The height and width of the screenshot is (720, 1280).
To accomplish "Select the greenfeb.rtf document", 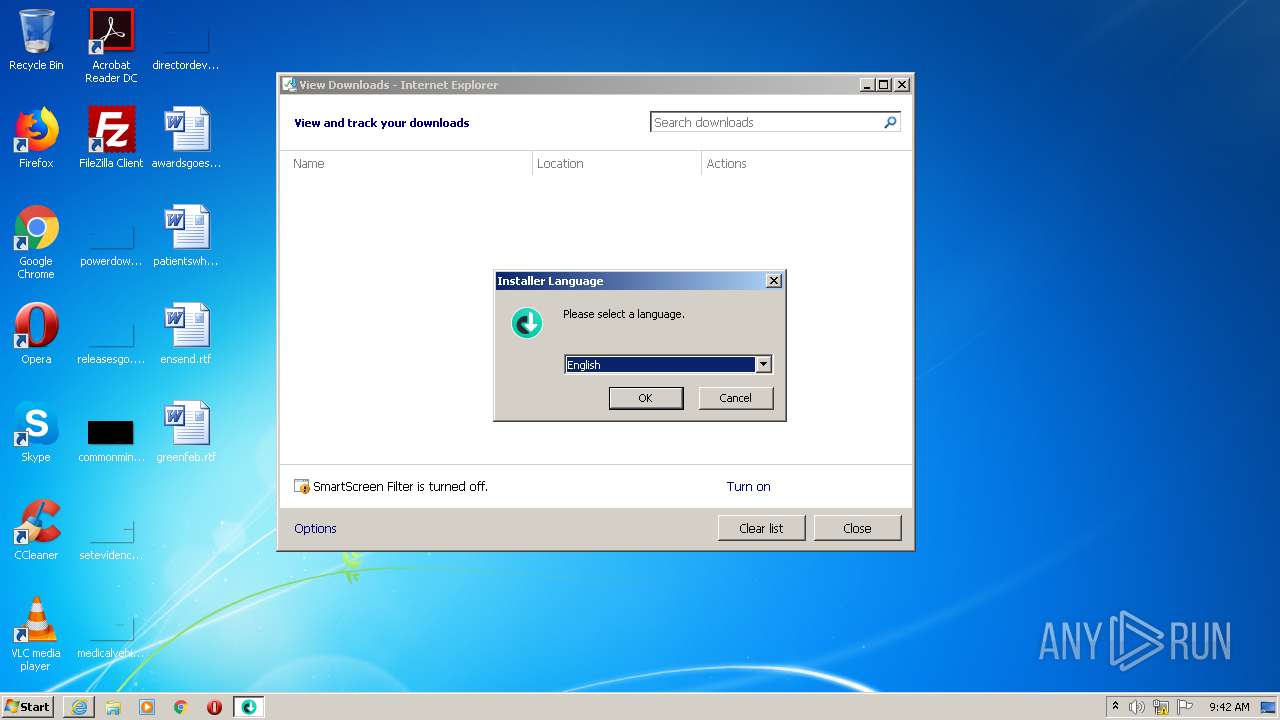I will (186, 432).
